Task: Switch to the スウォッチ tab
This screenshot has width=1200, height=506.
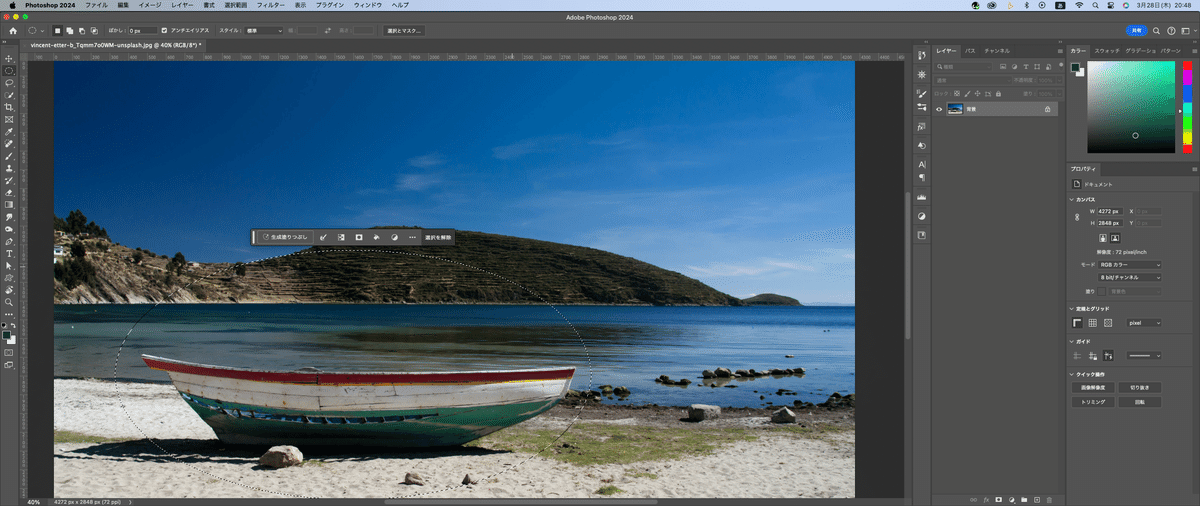Action: (1107, 50)
